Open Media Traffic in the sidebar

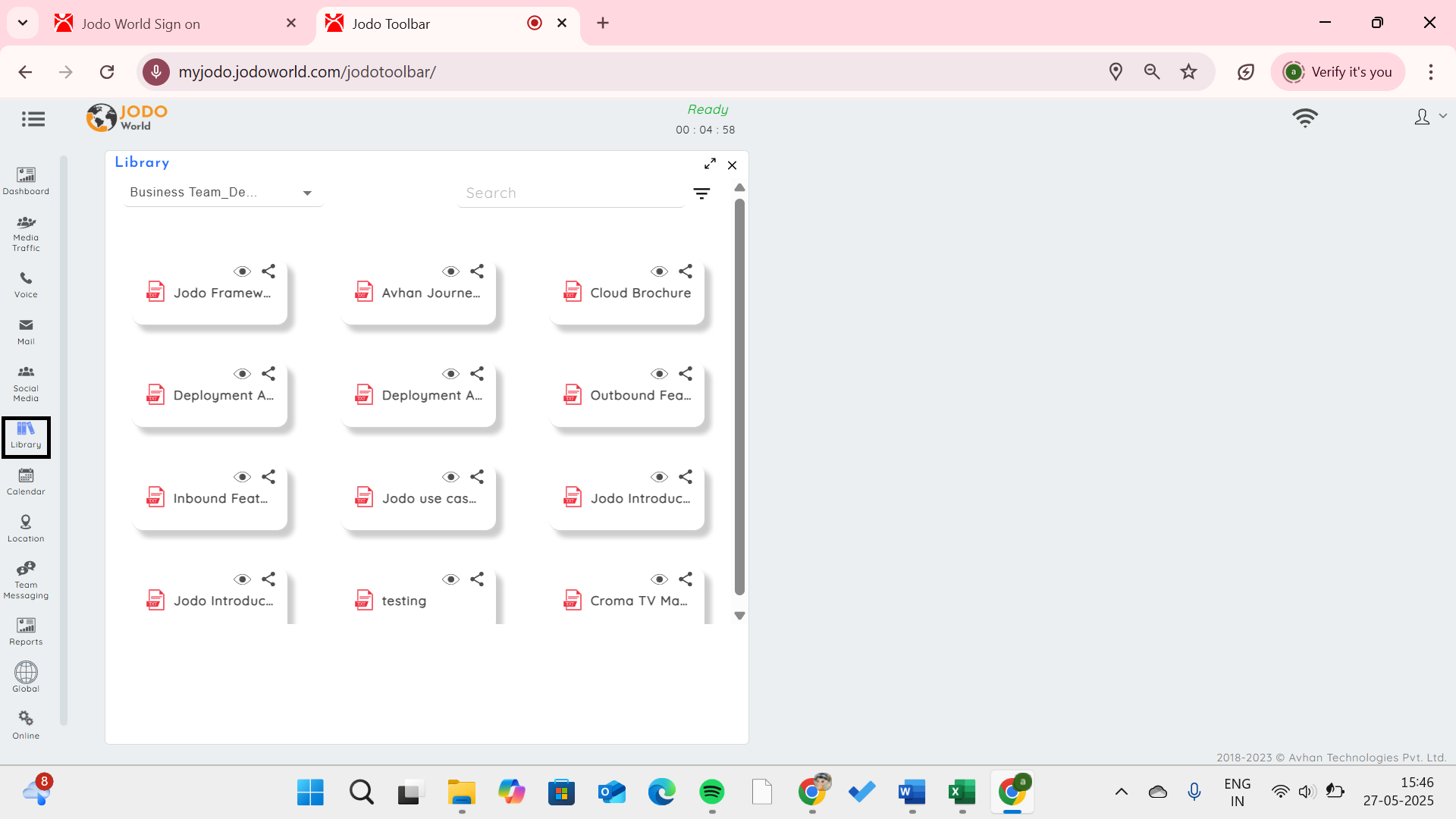[26, 233]
